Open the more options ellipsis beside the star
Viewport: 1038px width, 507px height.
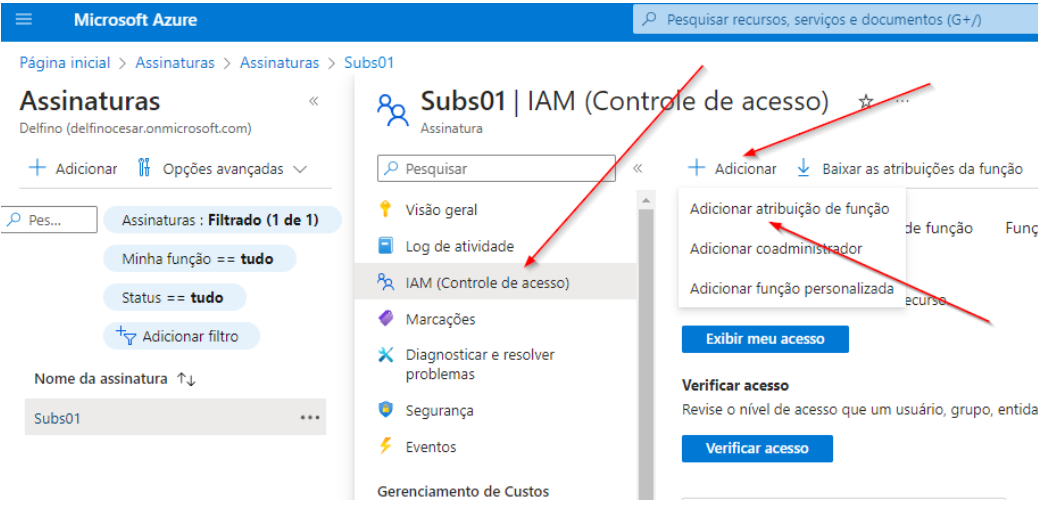(x=902, y=101)
